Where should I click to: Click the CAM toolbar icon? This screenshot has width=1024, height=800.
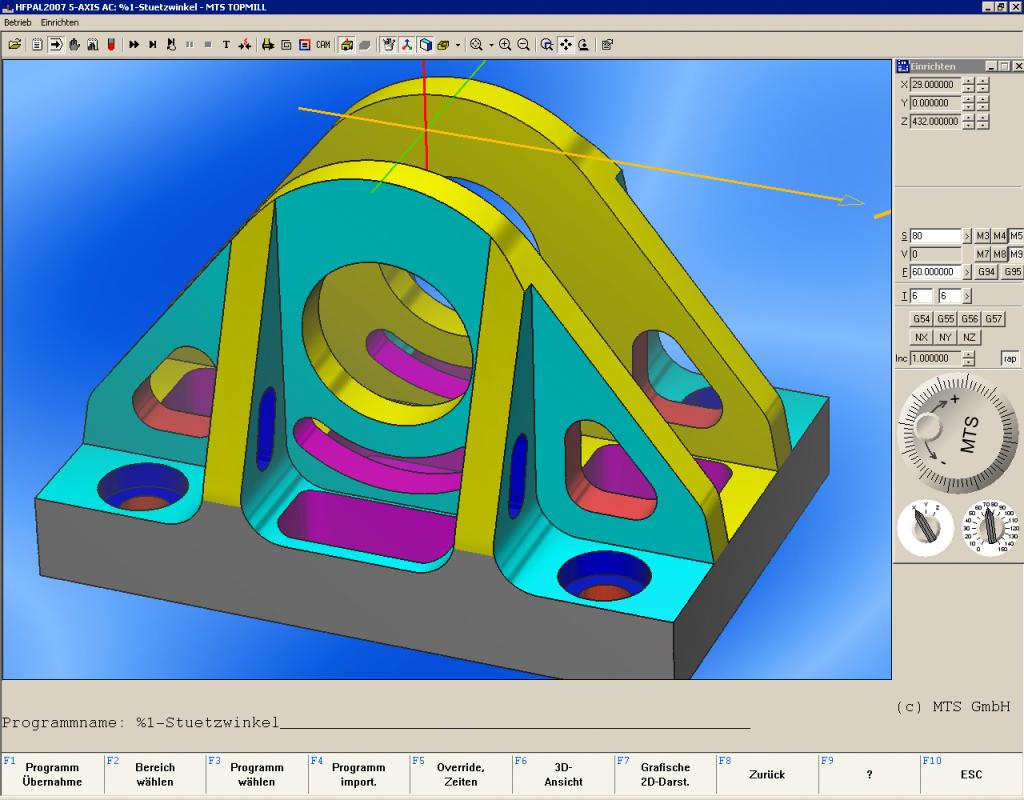(323, 44)
